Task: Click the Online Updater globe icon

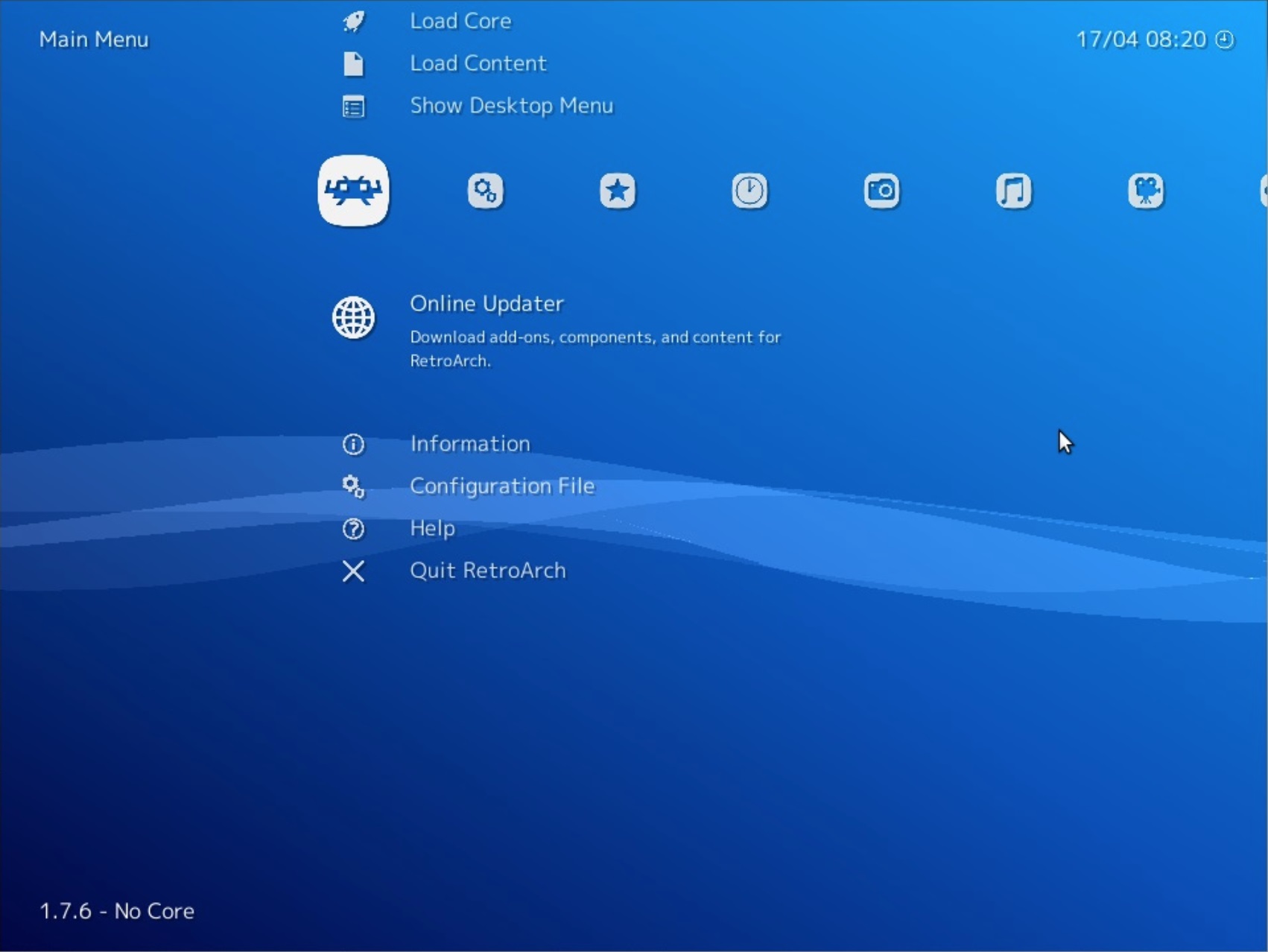Action: [353, 318]
